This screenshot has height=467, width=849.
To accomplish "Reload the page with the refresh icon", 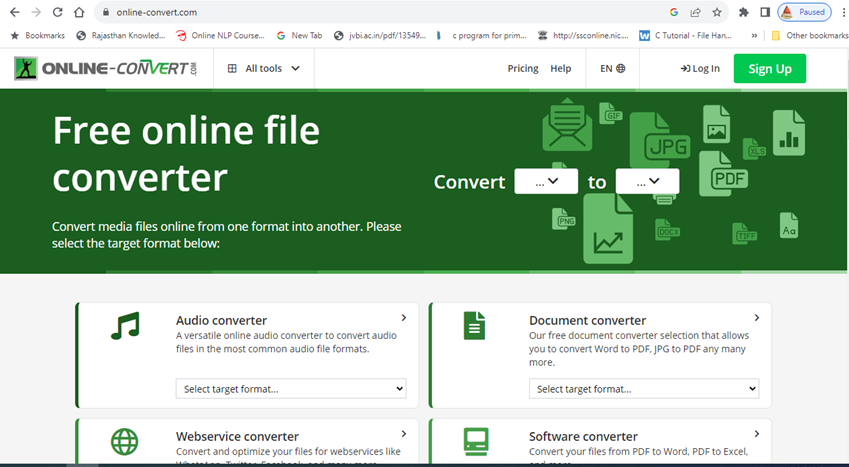I will (x=57, y=12).
